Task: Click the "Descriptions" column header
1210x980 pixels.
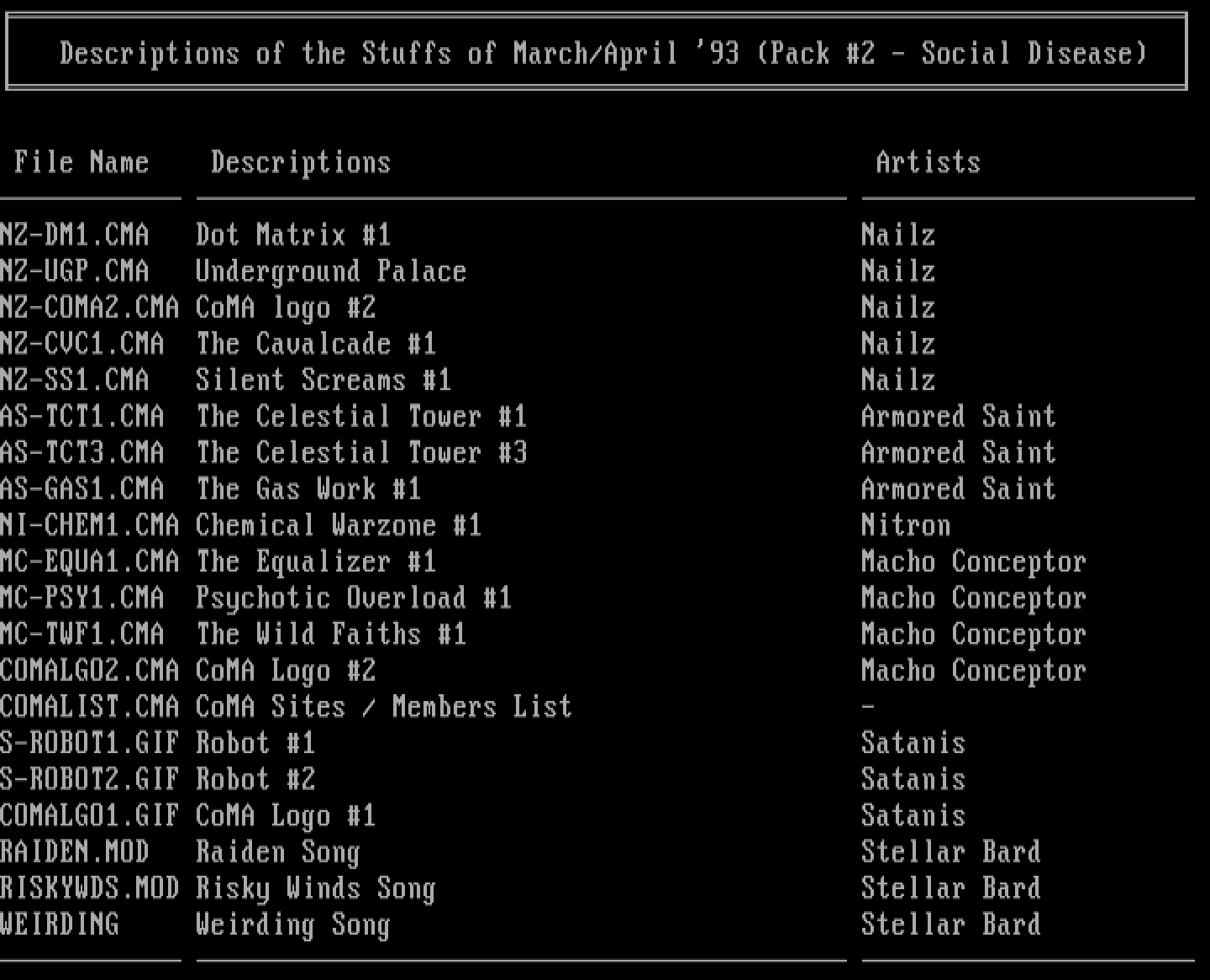Action: 301,161
